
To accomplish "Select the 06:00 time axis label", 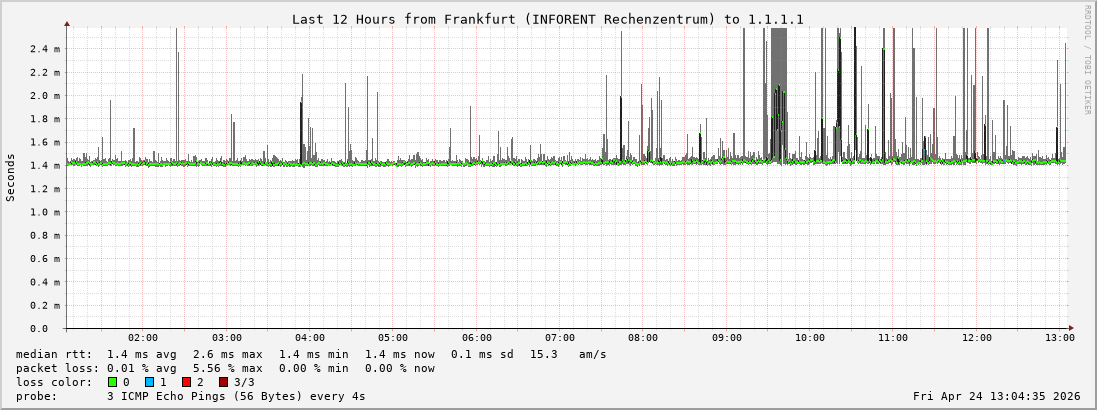I will click(477, 338).
